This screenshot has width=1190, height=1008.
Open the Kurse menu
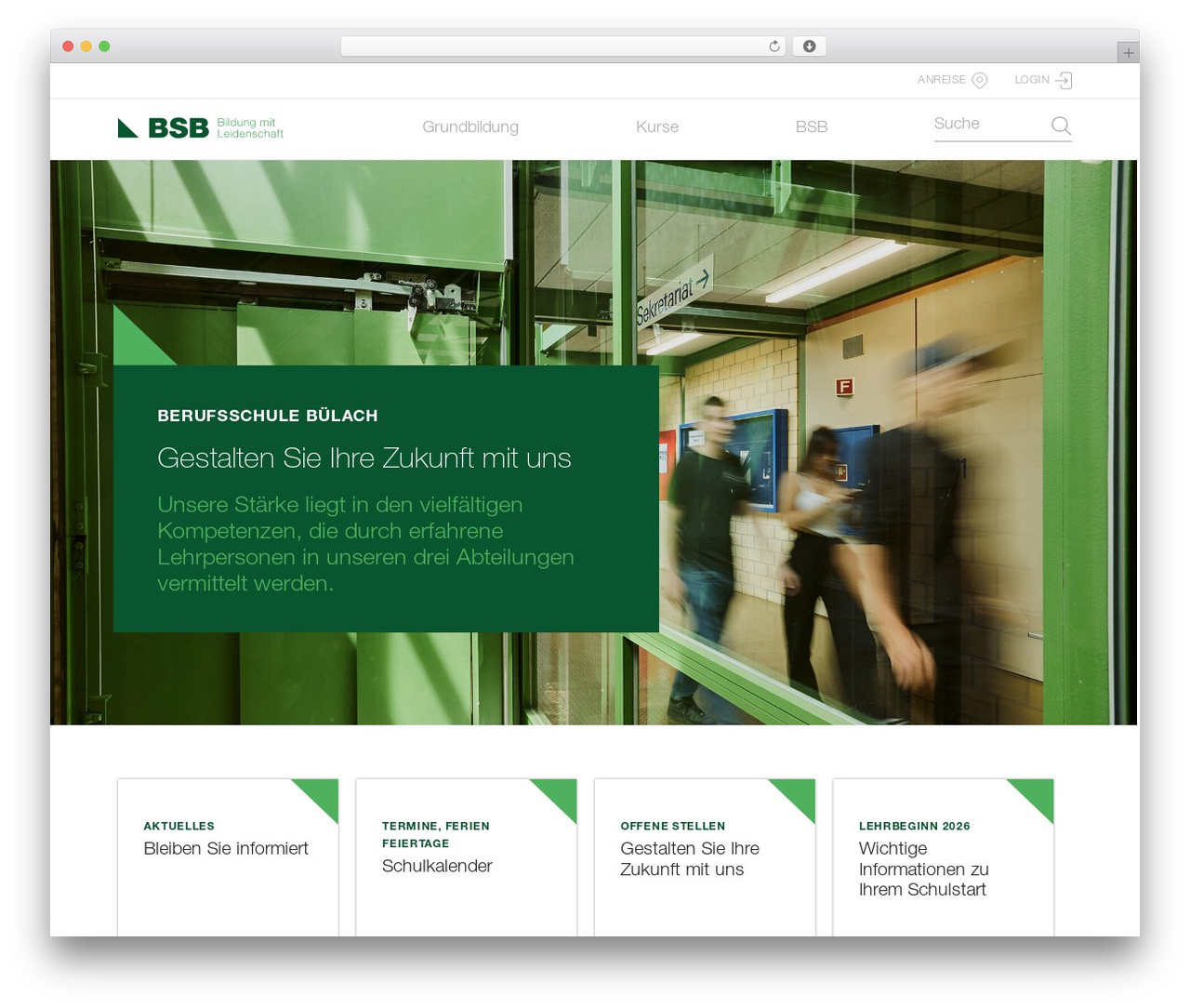(x=657, y=127)
